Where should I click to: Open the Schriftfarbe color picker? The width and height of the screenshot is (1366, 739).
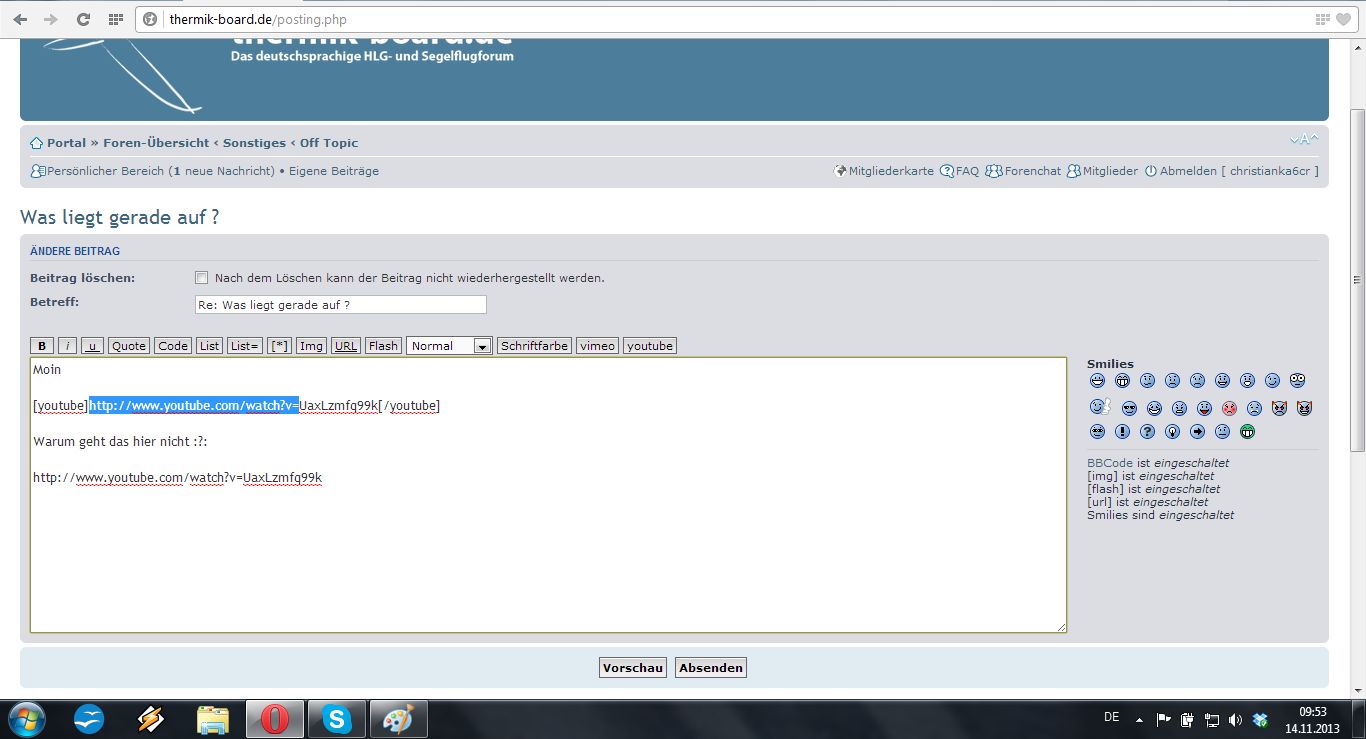[534, 346]
